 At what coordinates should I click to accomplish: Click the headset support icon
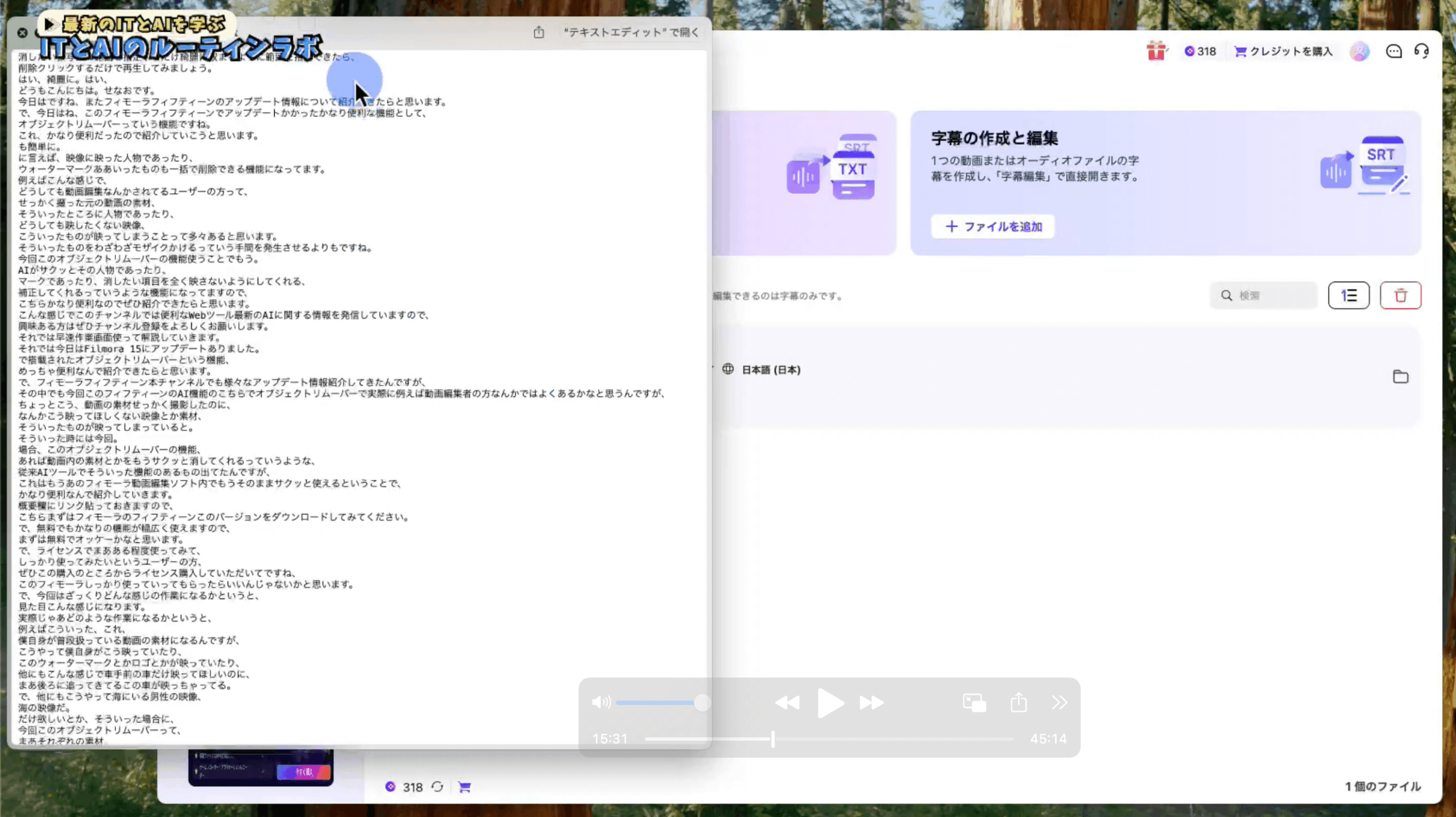[1422, 51]
